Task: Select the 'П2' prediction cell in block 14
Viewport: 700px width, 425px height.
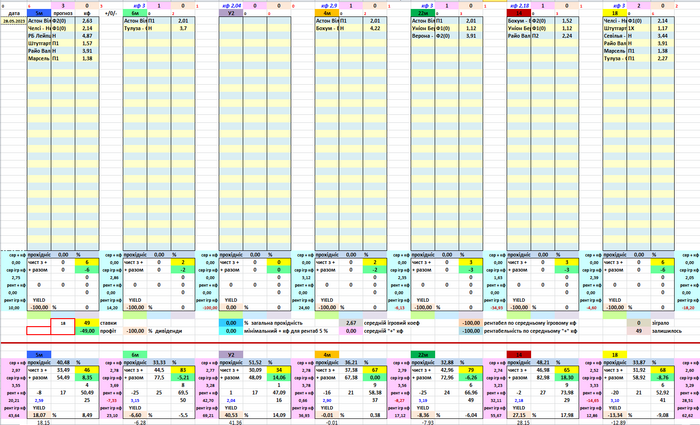Action: click(543, 36)
